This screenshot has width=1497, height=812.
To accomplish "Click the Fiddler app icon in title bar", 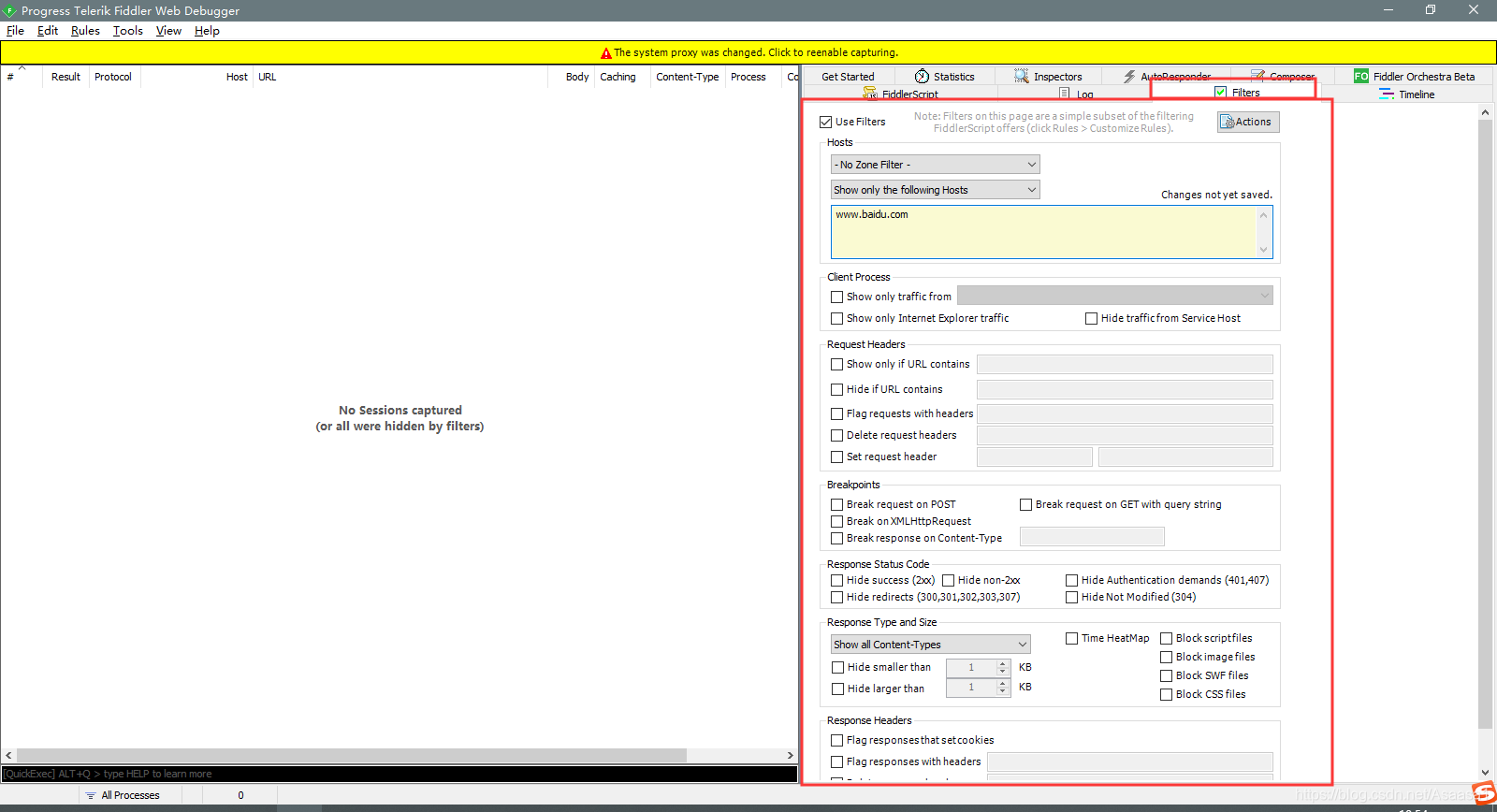I will click(9, 10).
